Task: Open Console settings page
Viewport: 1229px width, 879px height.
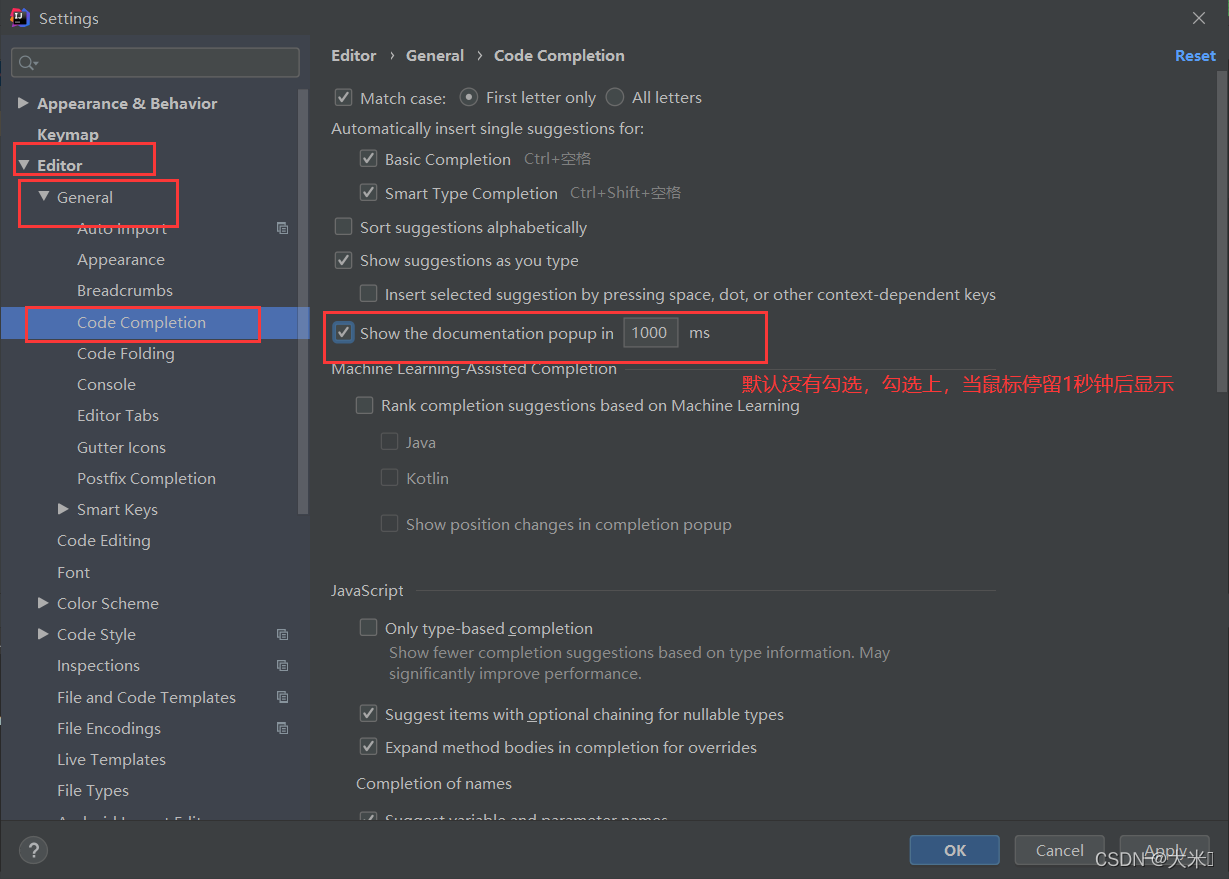Action: coord(106,384)
